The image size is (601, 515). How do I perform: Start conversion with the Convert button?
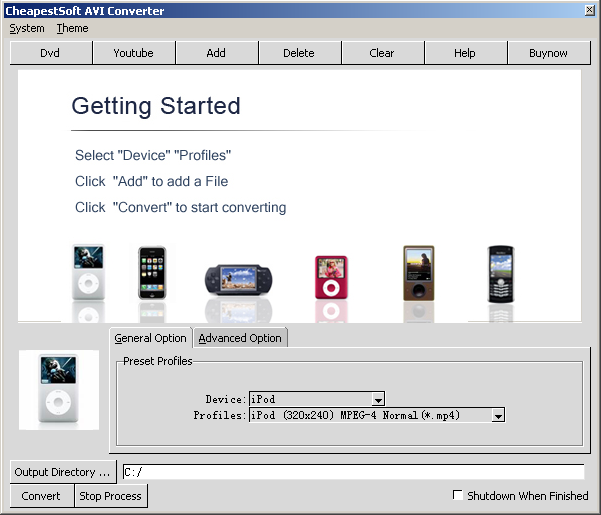pos(41,496)
